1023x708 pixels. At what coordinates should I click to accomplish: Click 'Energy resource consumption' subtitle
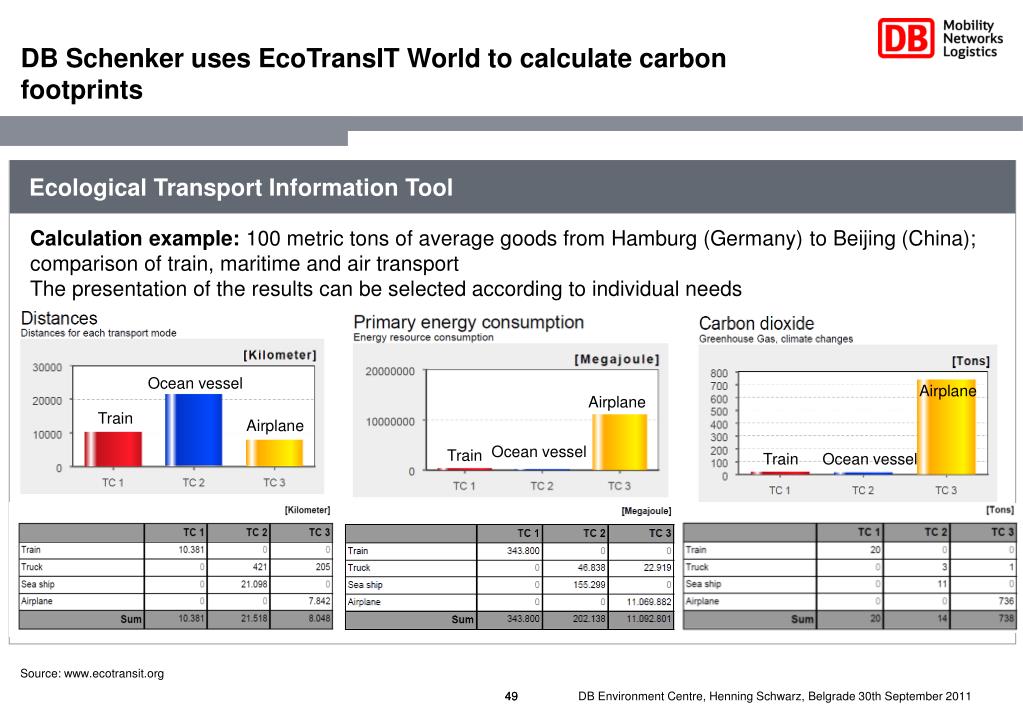(423, 337)
